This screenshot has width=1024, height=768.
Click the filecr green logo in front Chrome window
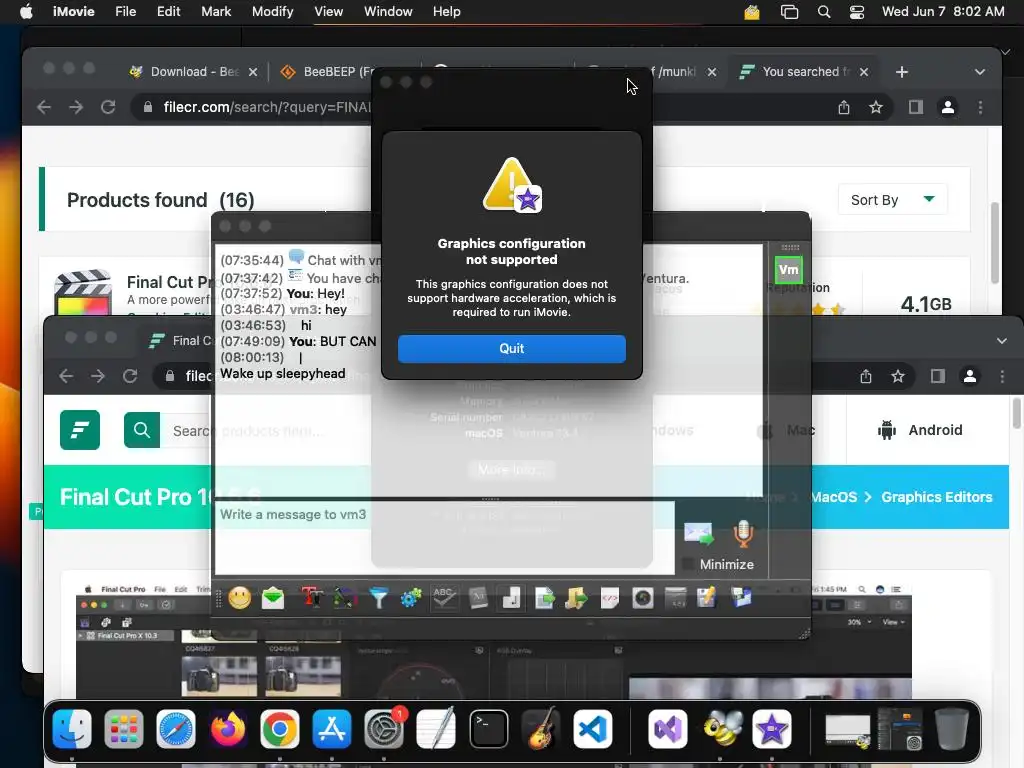pos(80,430)
